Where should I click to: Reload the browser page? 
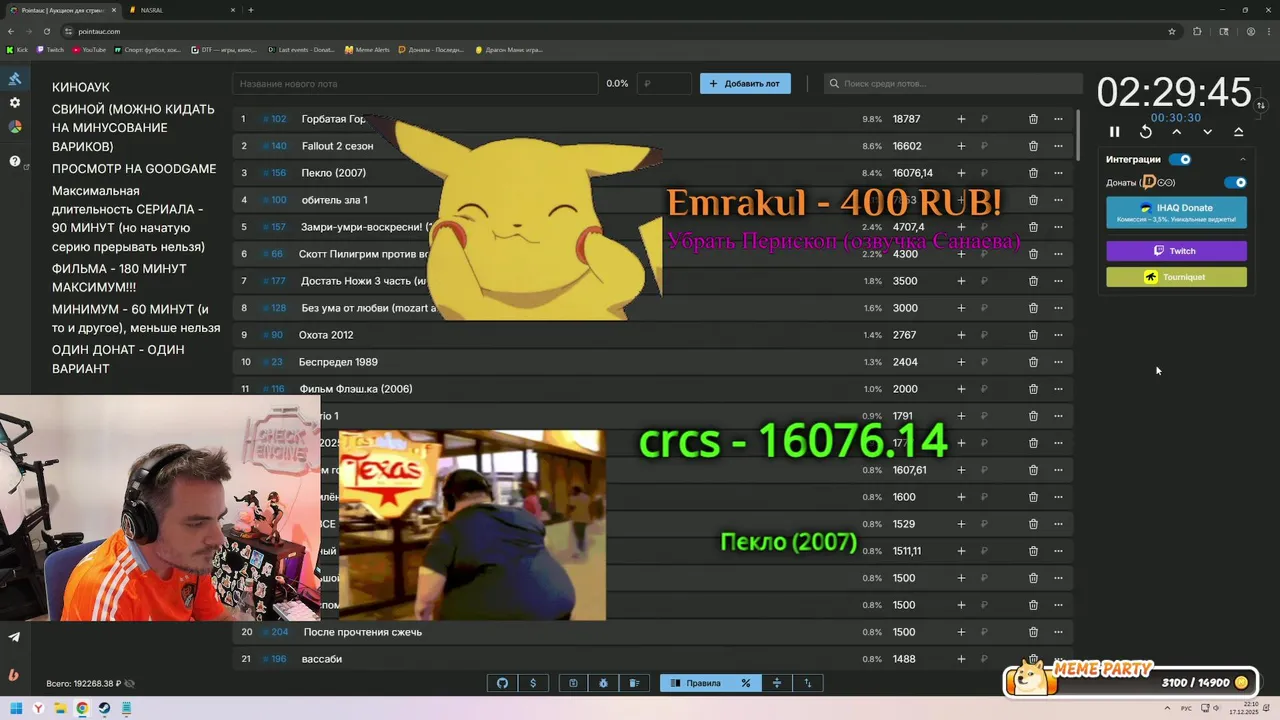point(46,31)
